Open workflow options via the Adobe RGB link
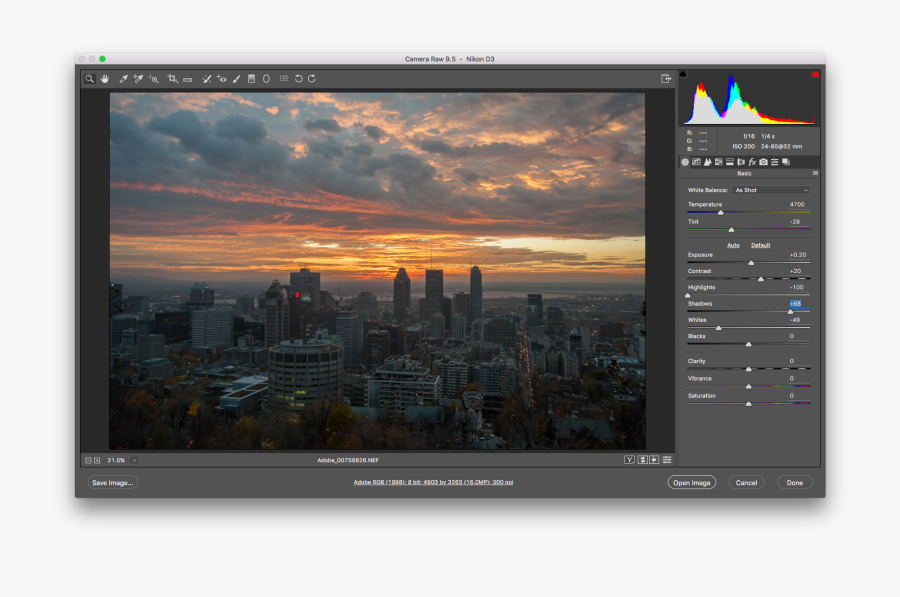This screenshot has height=597, width=900. coord(434,481)
